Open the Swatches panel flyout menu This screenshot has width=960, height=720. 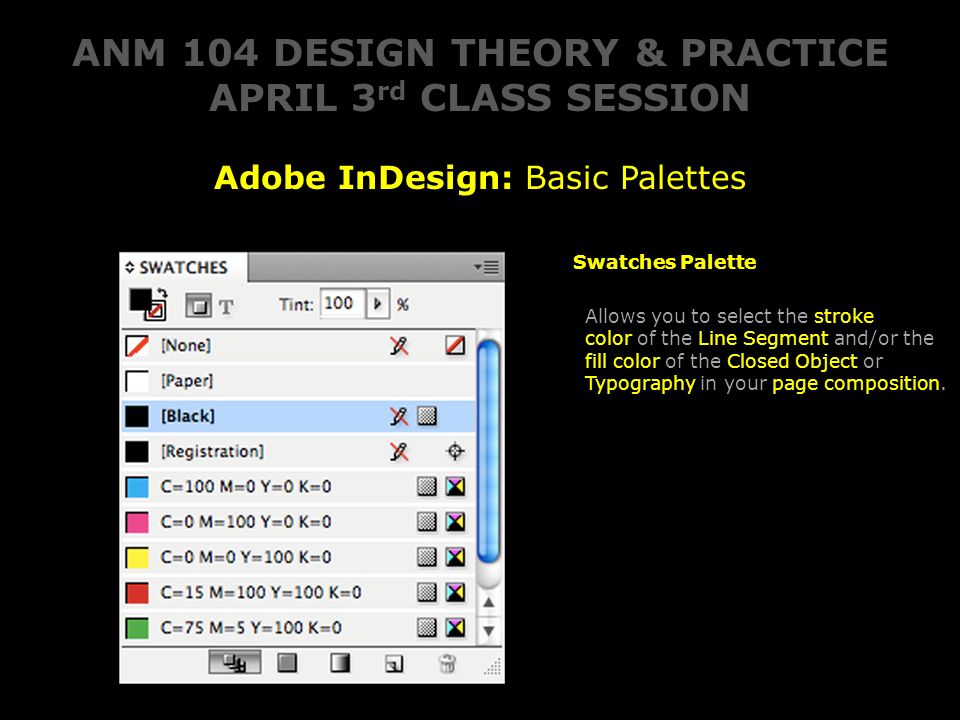pyautogui.click(x=487, y=267)
